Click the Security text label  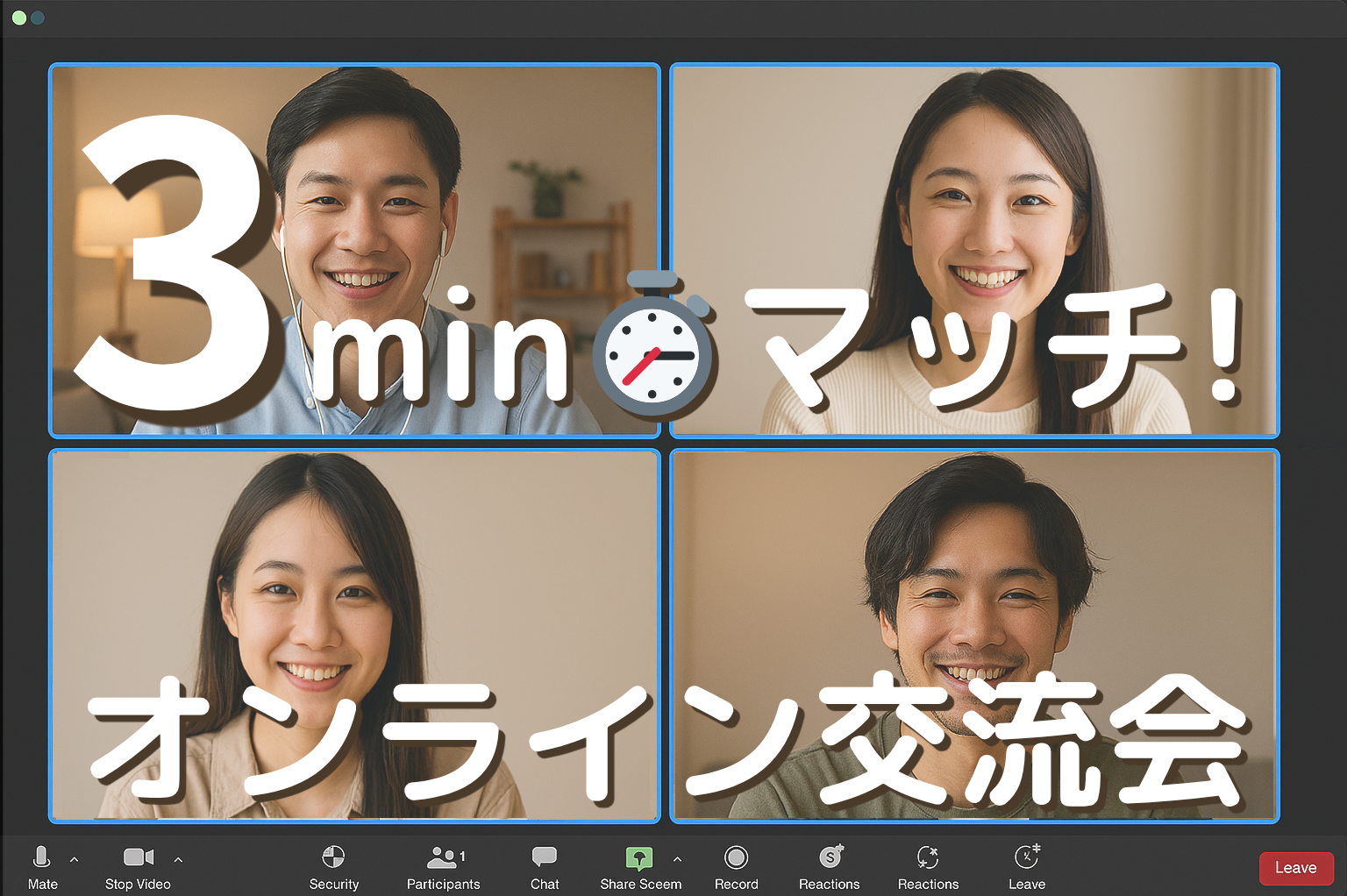[333, 884]
